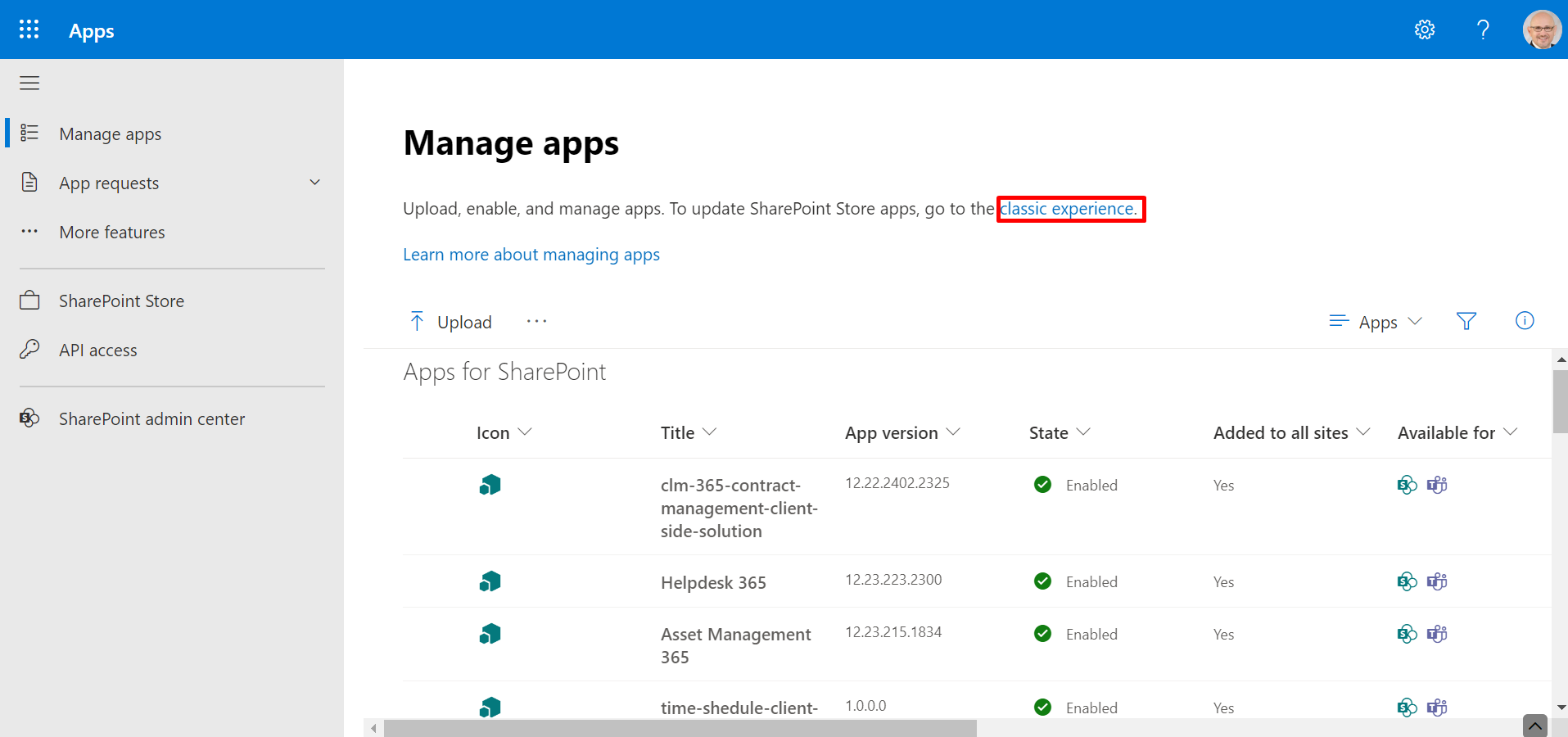Click the scroll up arrow
The image size is (1568, 737).
[x=1561, y=359]
